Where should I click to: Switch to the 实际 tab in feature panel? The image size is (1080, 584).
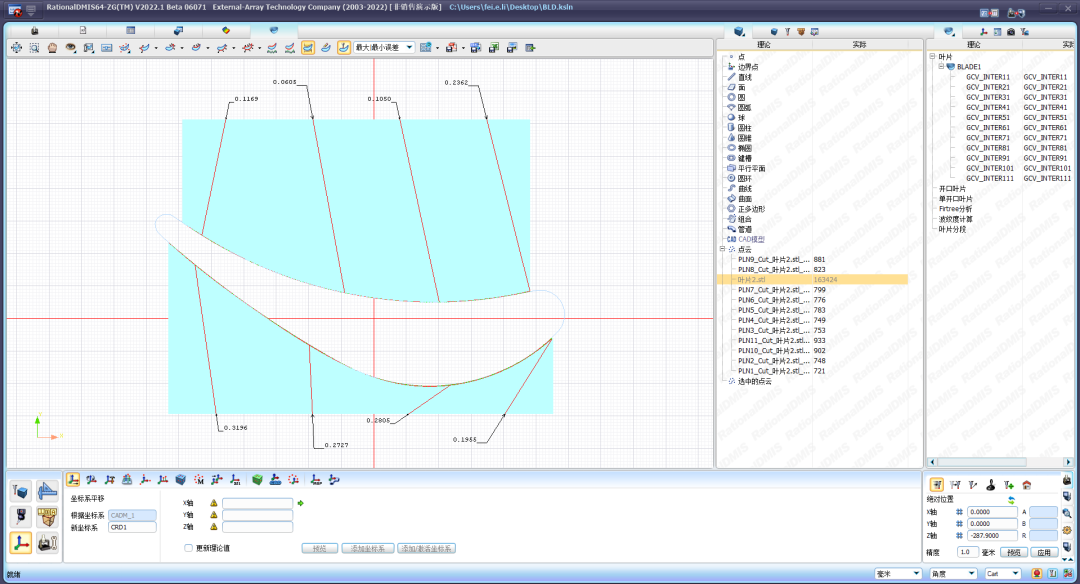(x=859, y=44)
